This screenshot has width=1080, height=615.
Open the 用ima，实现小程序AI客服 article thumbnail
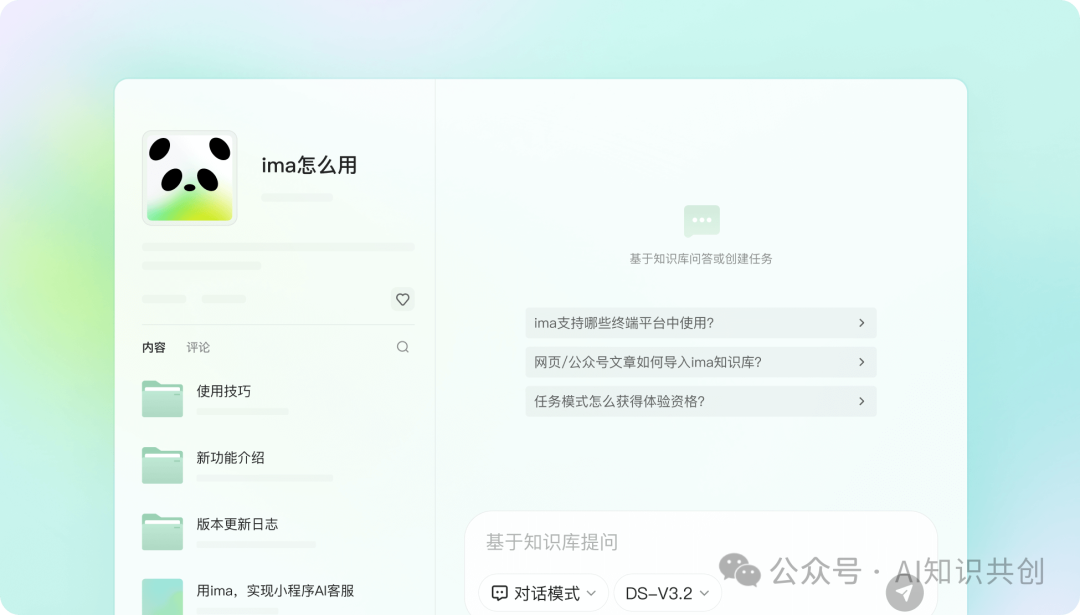pyautogui.click(x=163, y=596)
